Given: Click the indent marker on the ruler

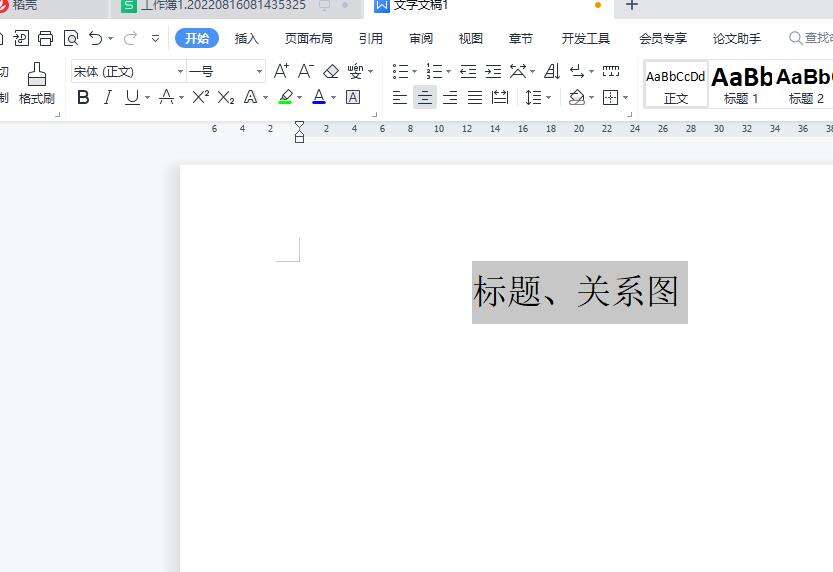Looking at the screenshot, I should pyautogui.click(x=300, y=131).
